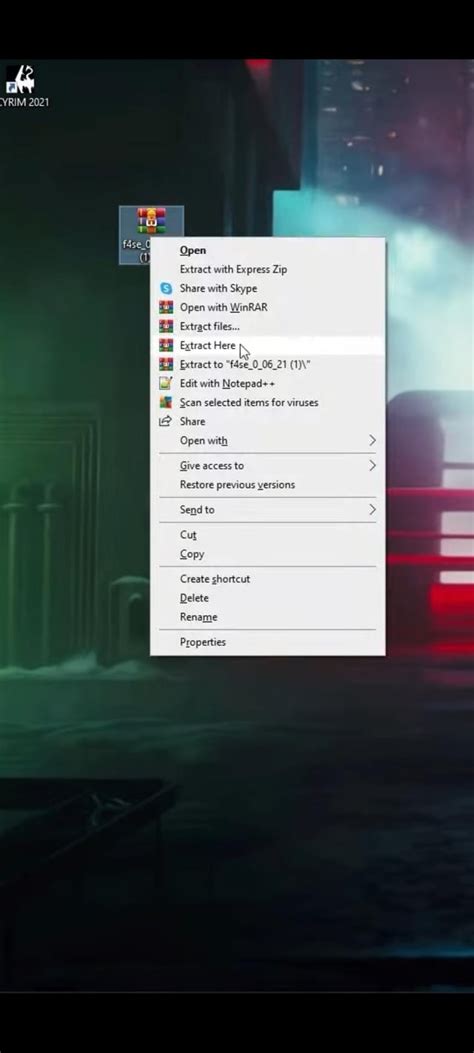Select Edit with Notepad++
Image resolution: width=474 pixels, height=1053 pixels.
click(x=227, y=383)
